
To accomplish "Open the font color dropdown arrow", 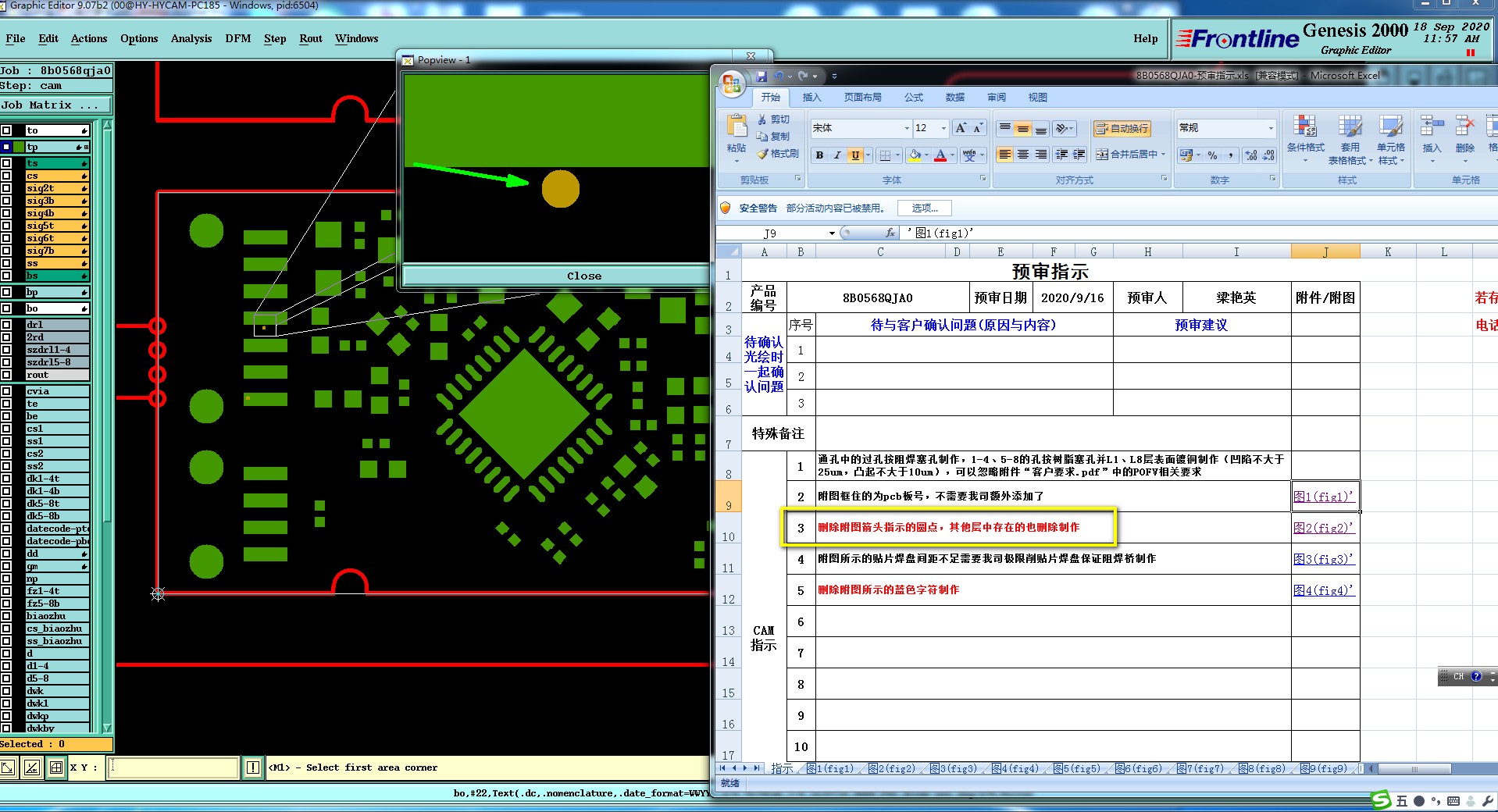I will pos(952,155).
